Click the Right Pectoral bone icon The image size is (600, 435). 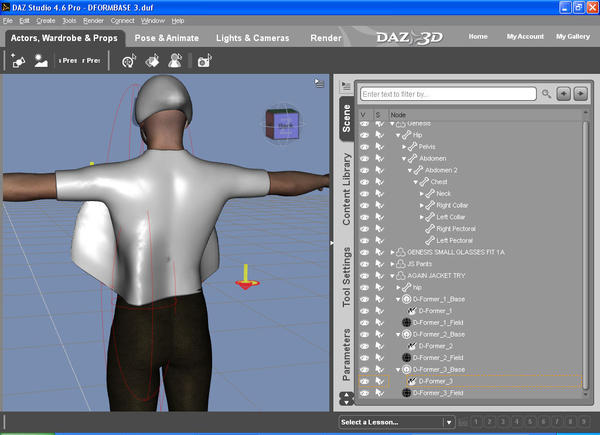(x=430, y=229)
